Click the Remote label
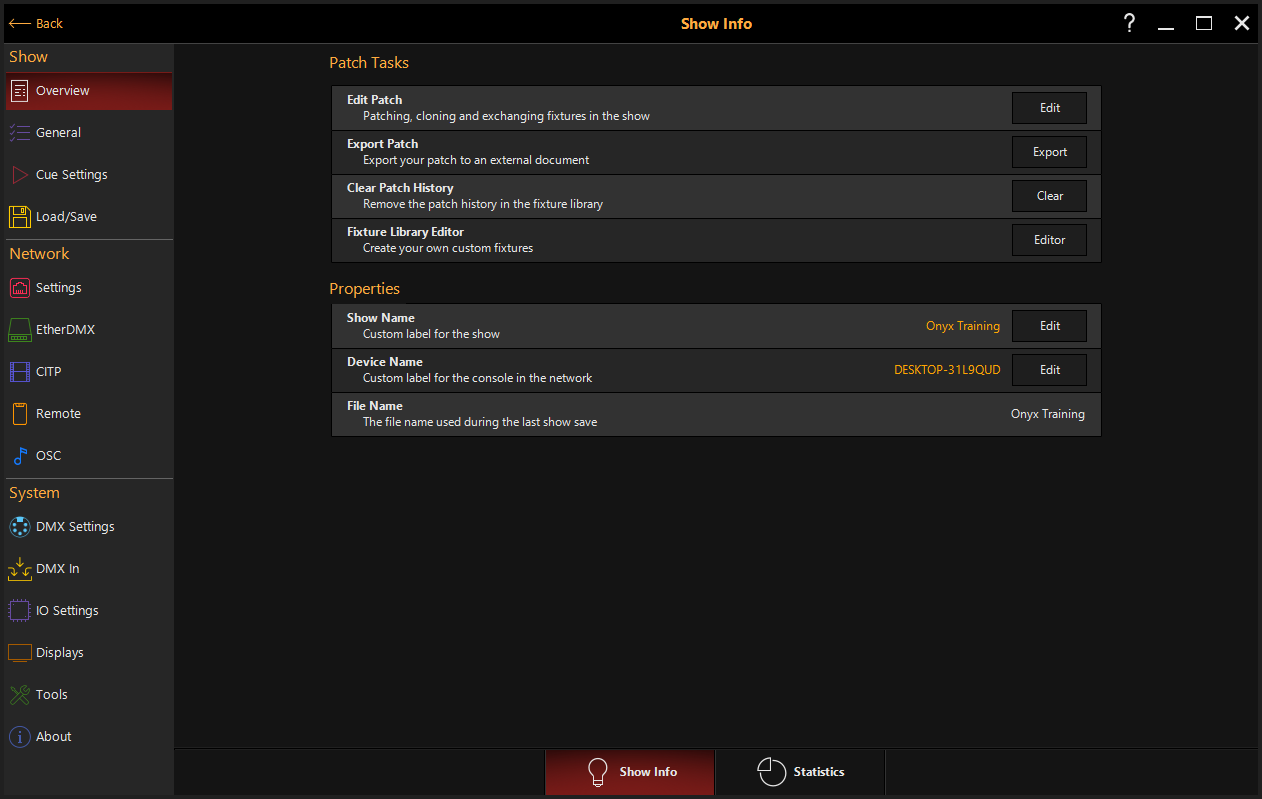Viewport: 1262px width, 799px height. (58, 414)
